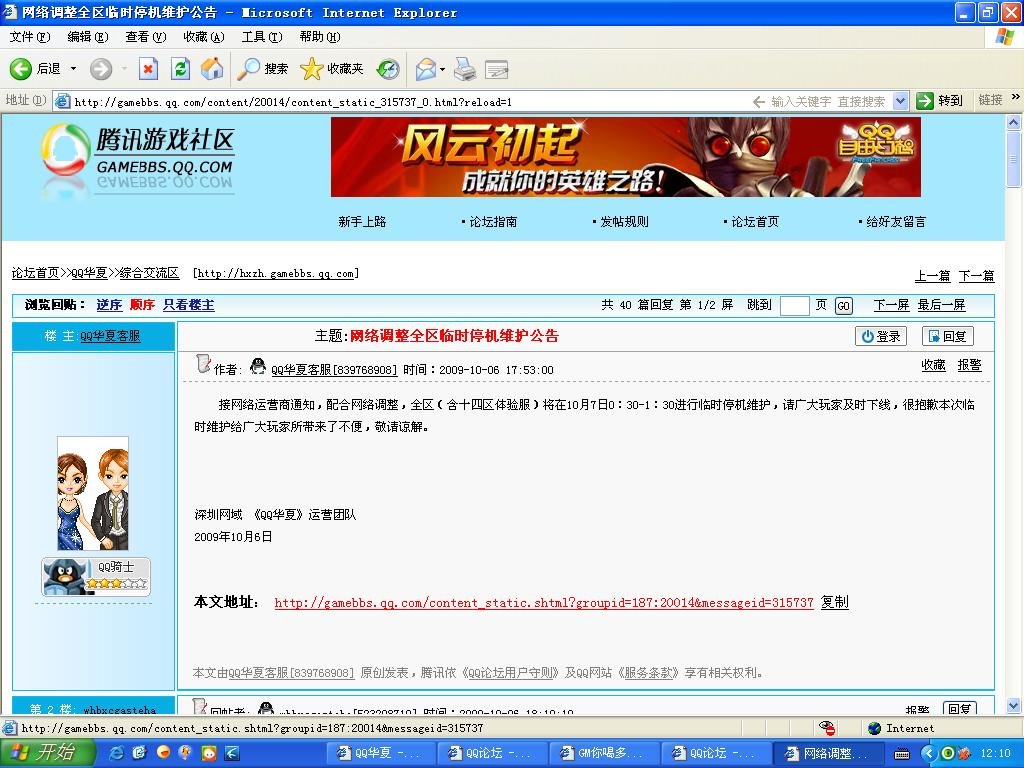1024x768 pixels.
Task: Click the 上一篇 link
Action: [932, 276]
